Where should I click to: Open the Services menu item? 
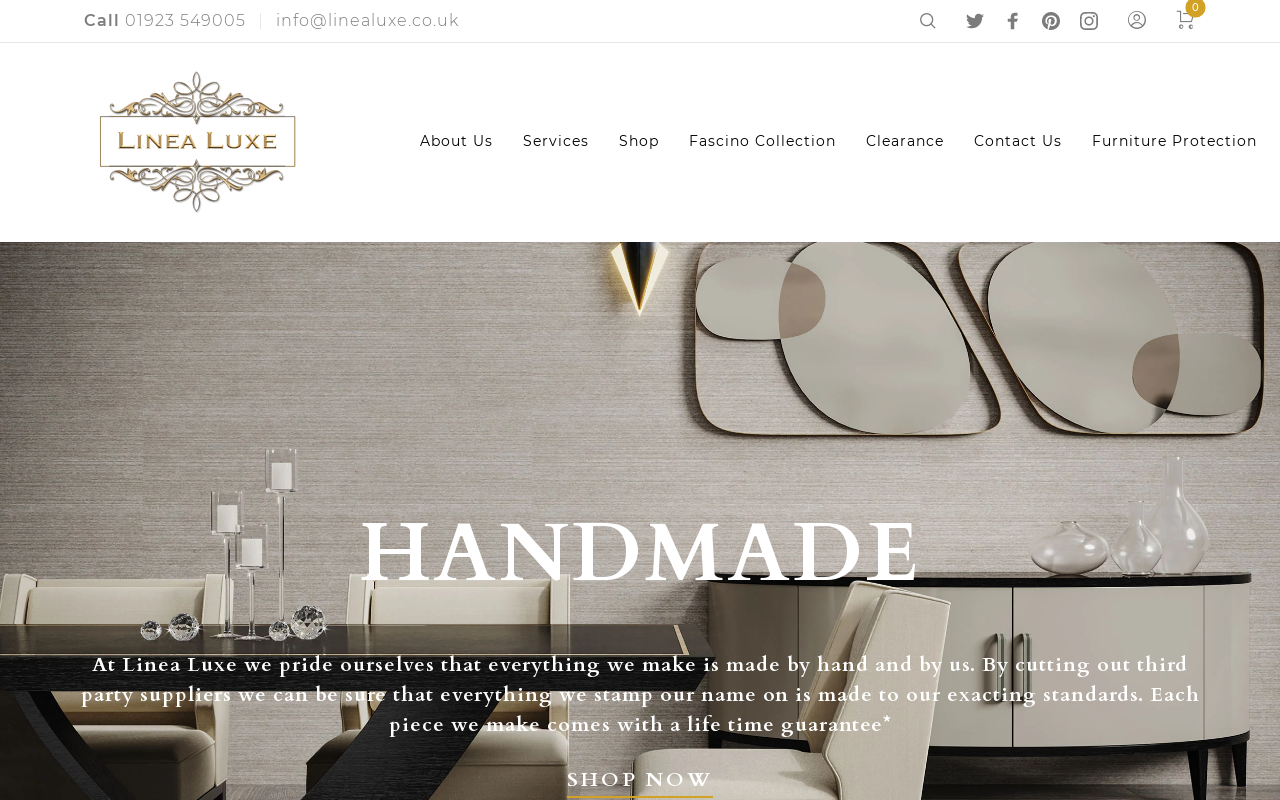556,141
